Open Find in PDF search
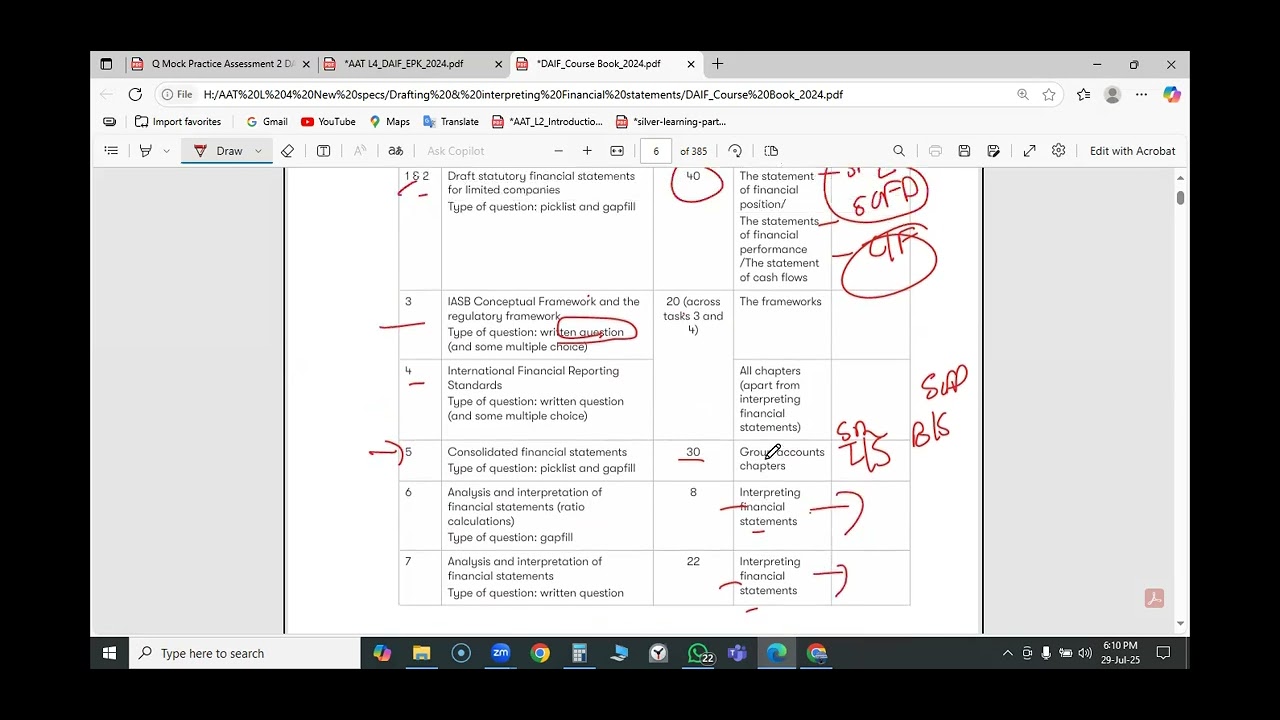1280x720 pixels. click(x=899, y=151)
